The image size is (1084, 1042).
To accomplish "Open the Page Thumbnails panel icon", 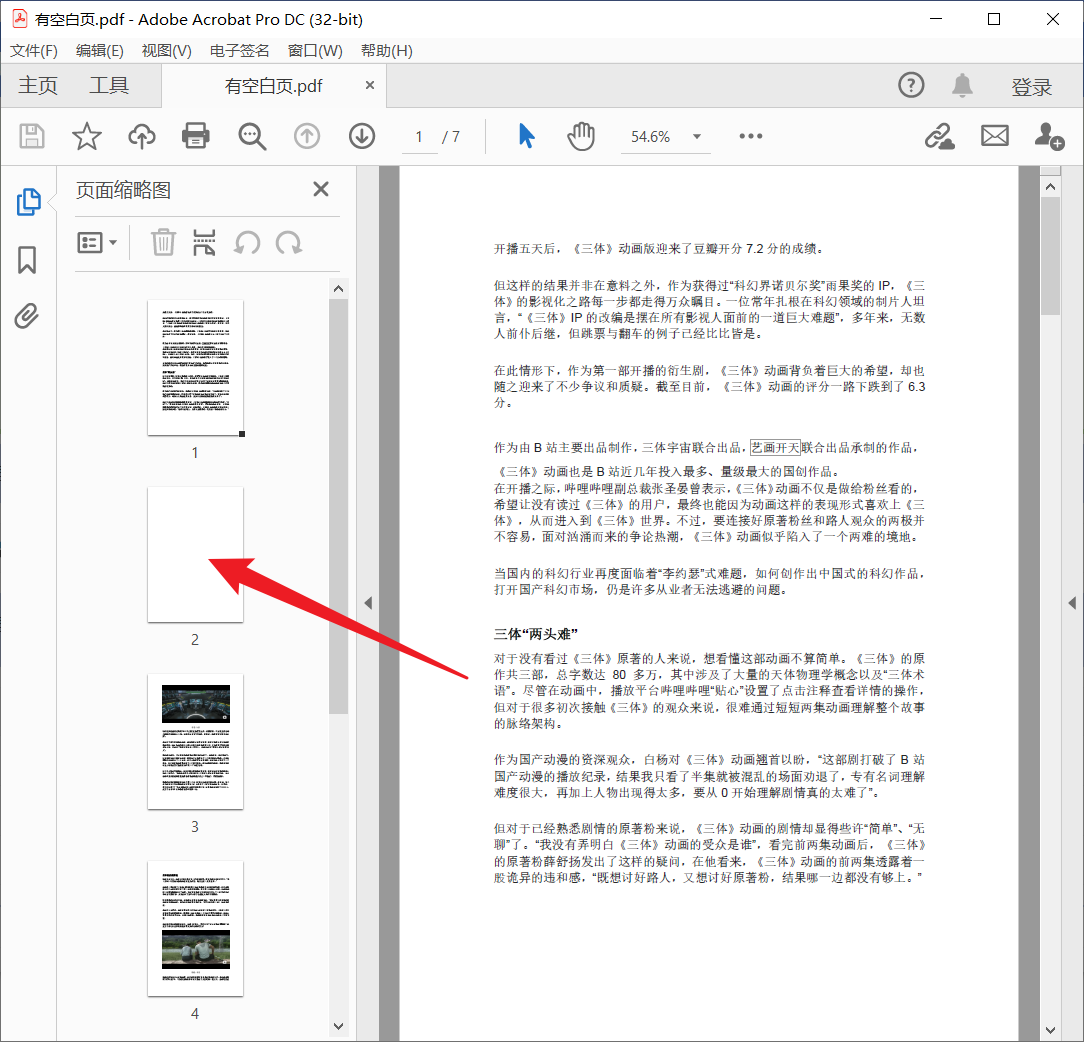I will (29, 201).
